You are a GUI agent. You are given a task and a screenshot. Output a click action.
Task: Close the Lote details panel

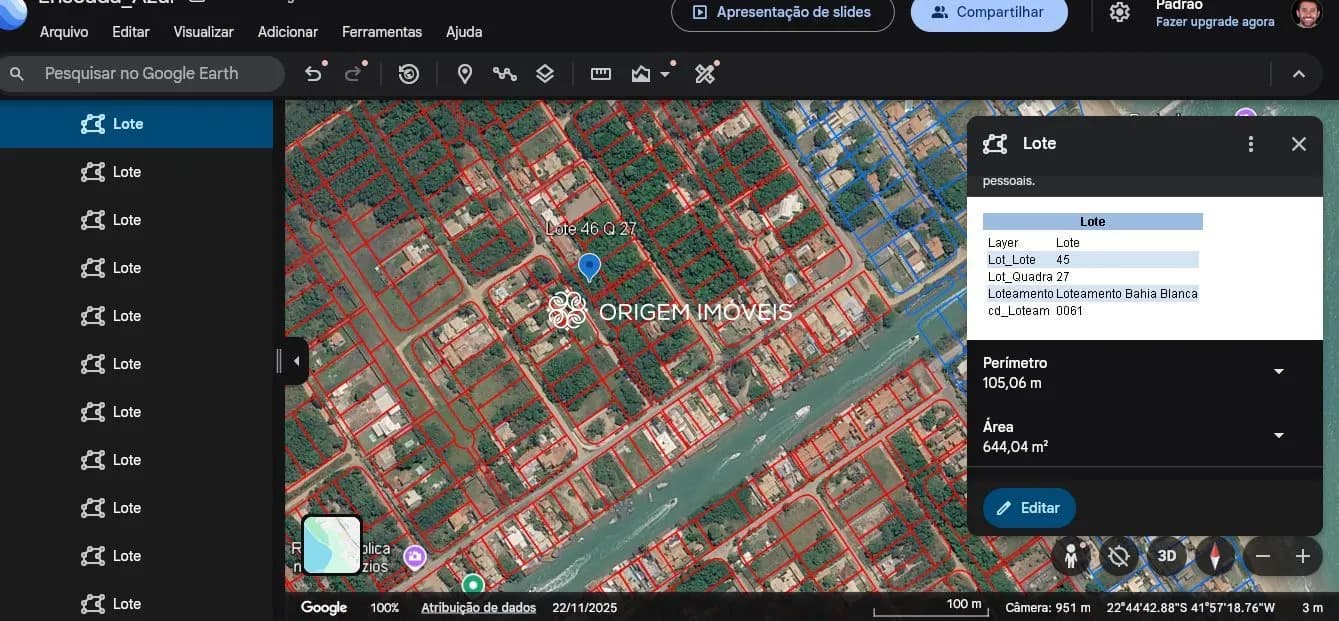pyautogui.click(x=1299, y=144)
